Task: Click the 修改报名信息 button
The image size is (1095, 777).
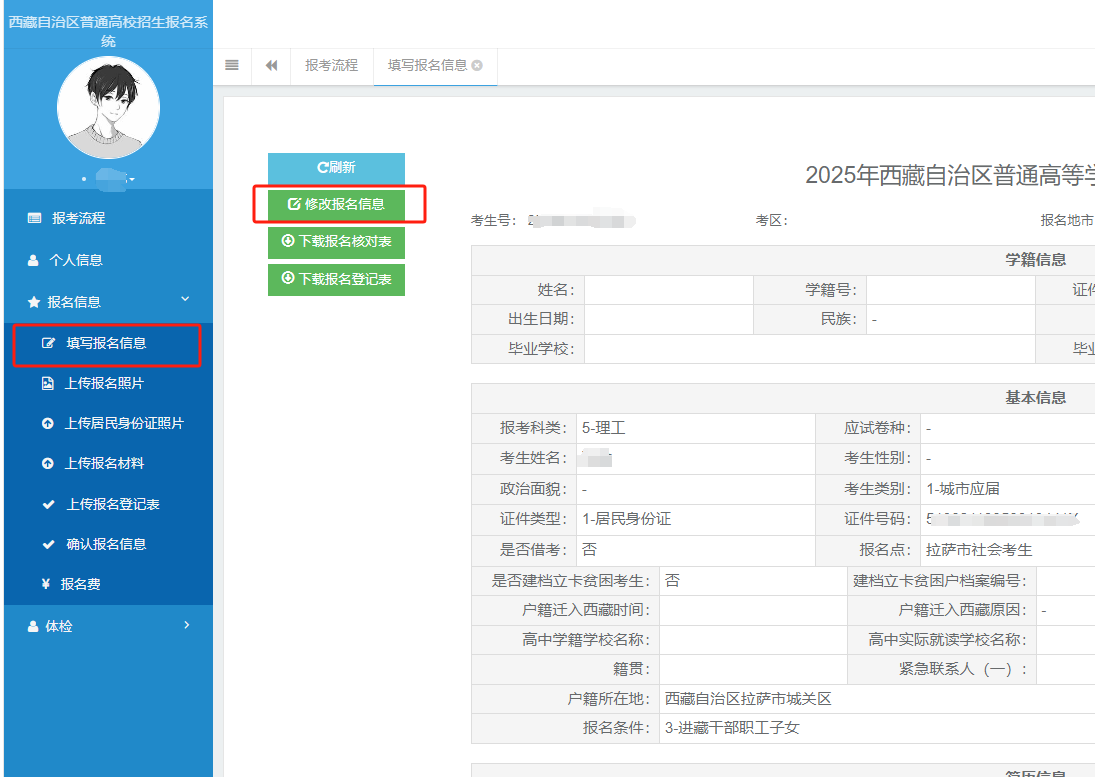Action: (x=336, y=206)
